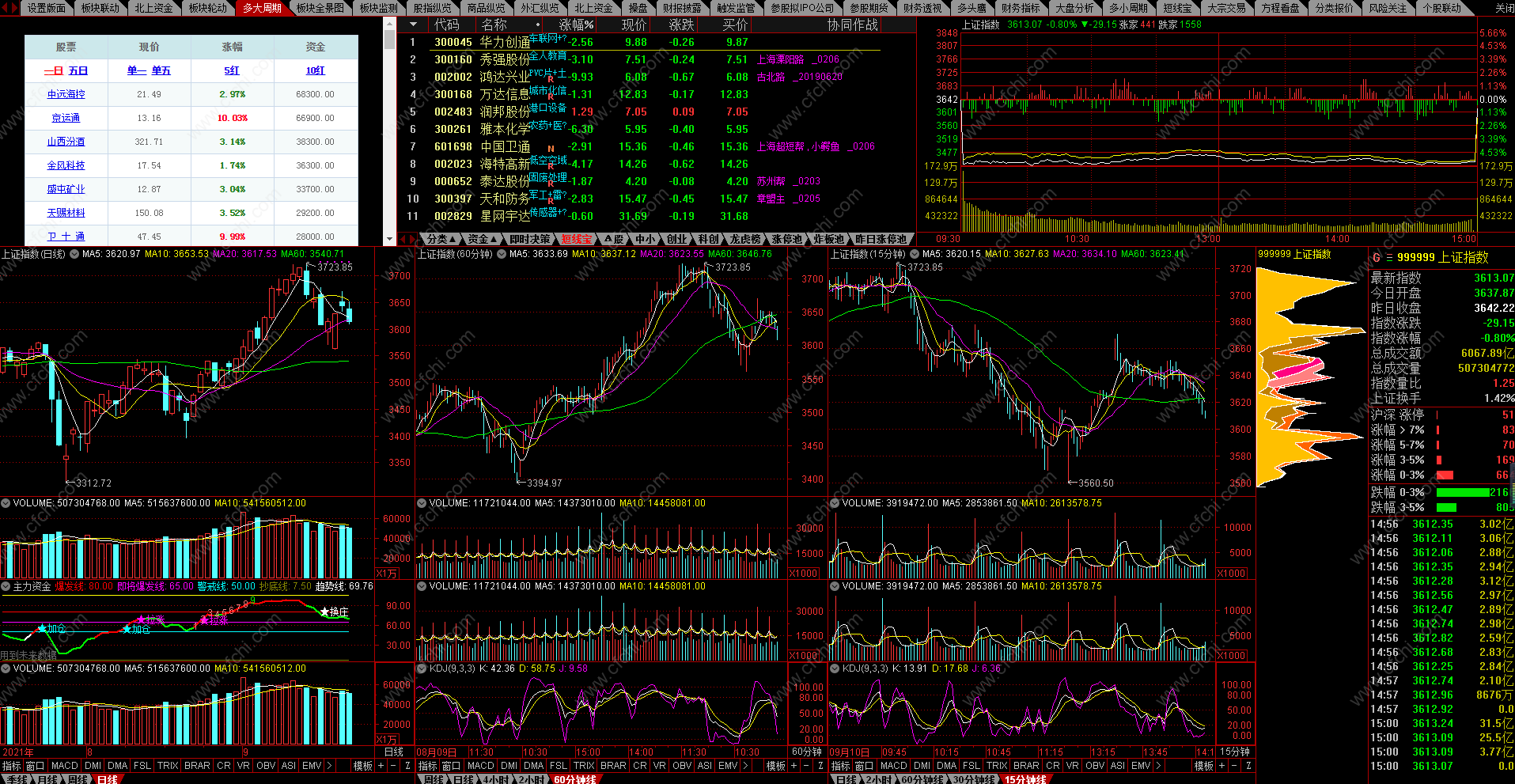Open the 大盘分析 tab
The height and width of the screenshot is (784, 1515).
tap(1074, 8)
